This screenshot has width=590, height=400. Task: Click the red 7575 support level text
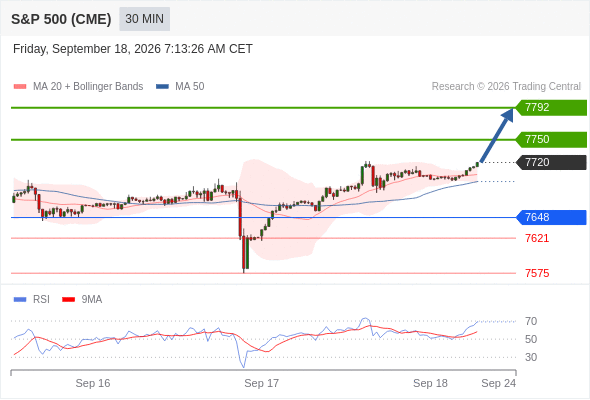[537, 273]
